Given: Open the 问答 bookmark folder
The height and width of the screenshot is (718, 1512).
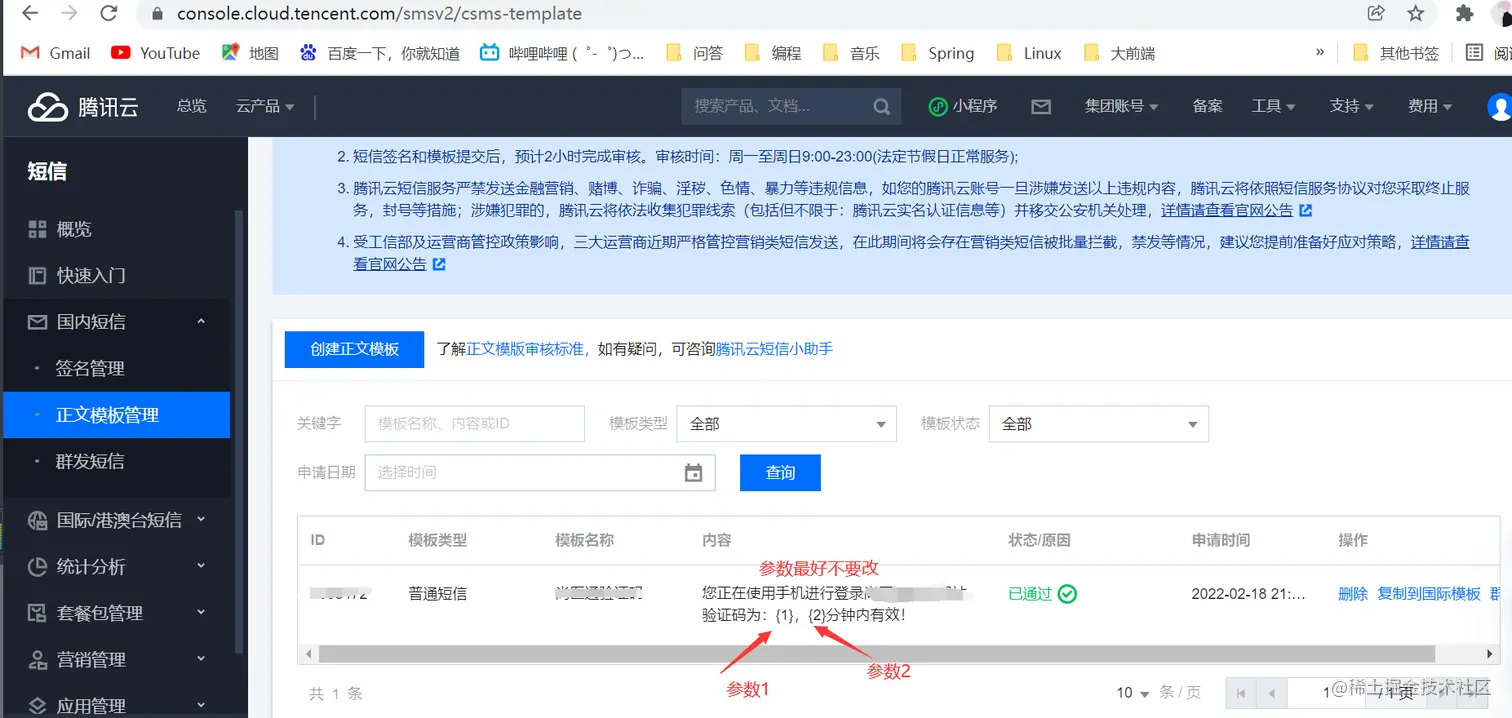Looking at the screenshot, I should coord(694,53).
